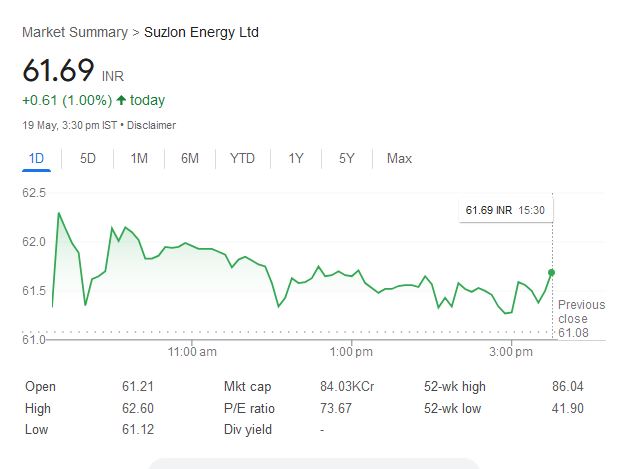
Task: Click the 11:00 am axis label
Action: click(x=192, y=352)
